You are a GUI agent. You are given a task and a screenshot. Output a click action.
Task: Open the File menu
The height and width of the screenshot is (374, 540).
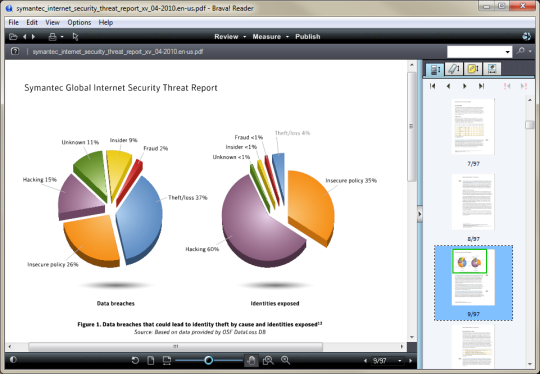(x=13, y=22)
